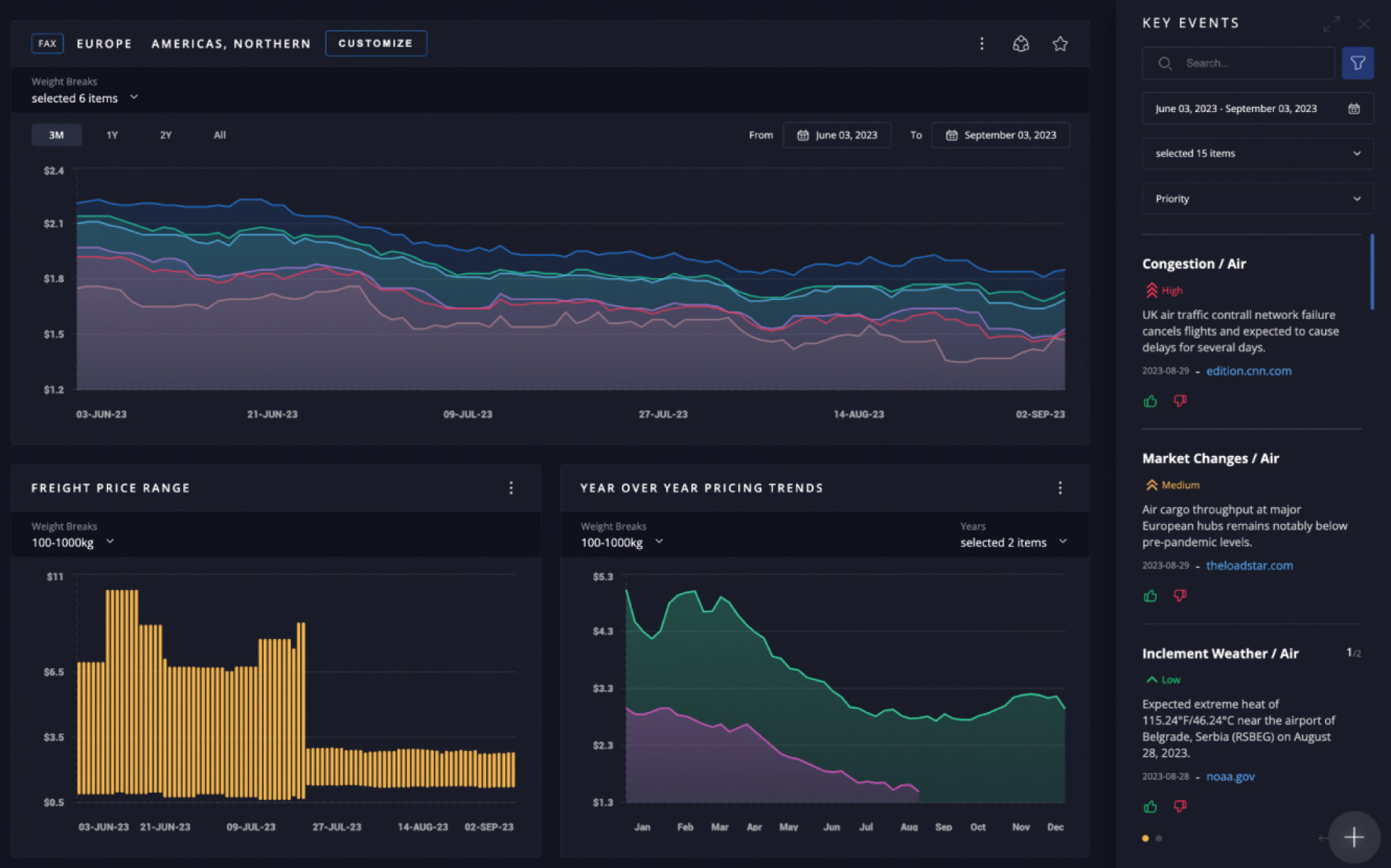Click the share/export icon beside the star
Viewport: 1391px width, 868px height.
tap(1021, 44)
